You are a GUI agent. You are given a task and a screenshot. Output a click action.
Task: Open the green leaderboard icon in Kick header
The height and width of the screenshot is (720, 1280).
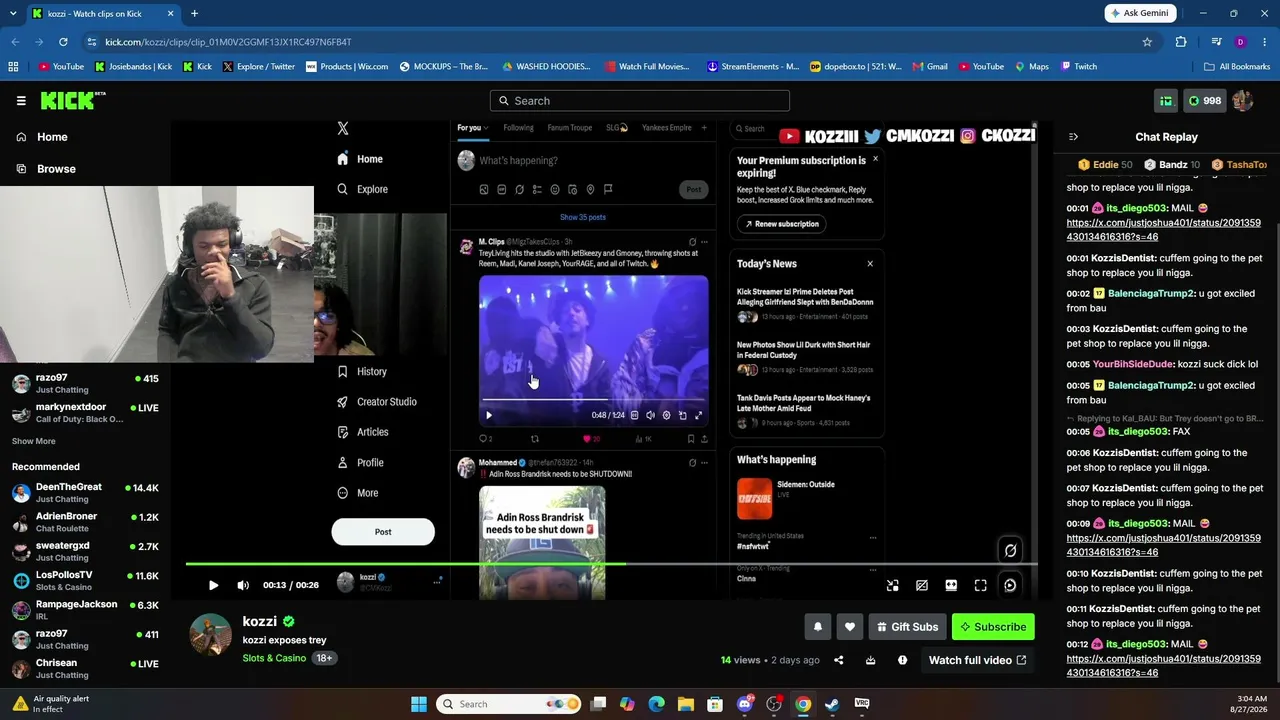(x=1166, y=101)
